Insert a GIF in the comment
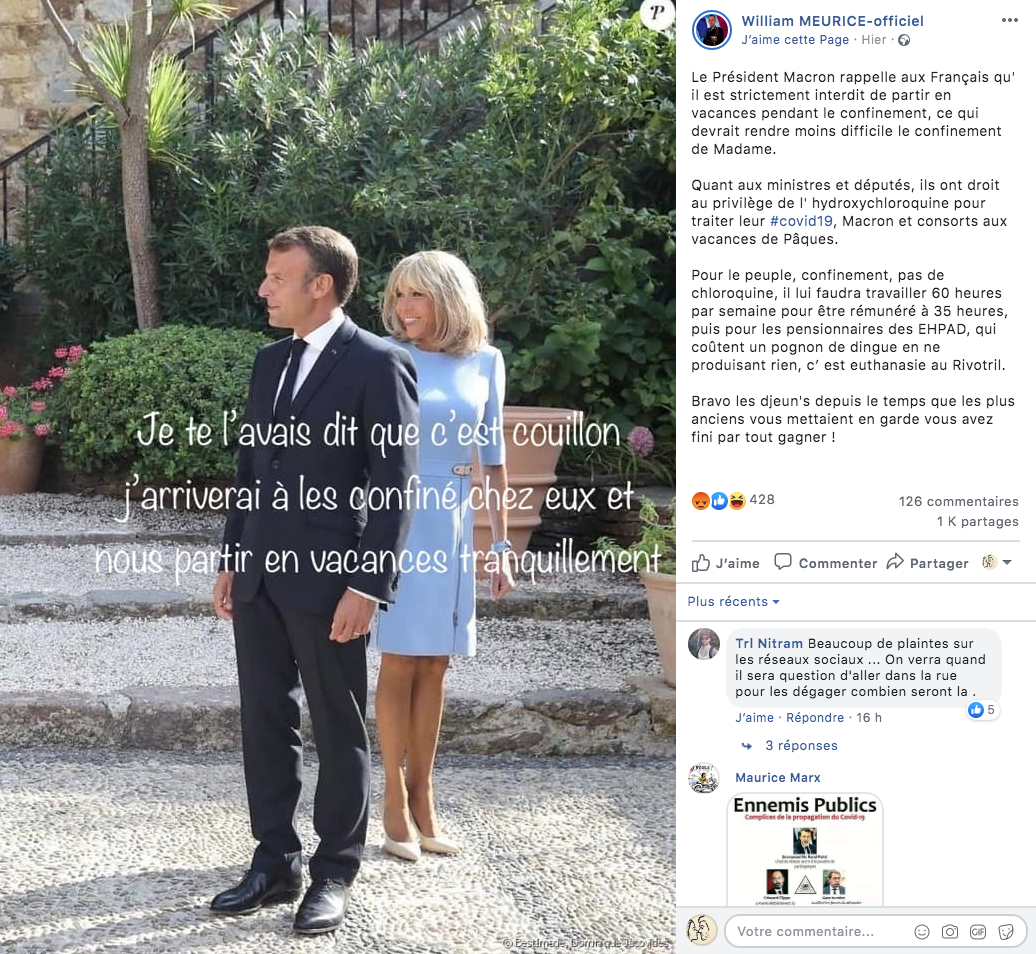The height and width of the screenshot is (954, 1036). [x=978, y=932]
